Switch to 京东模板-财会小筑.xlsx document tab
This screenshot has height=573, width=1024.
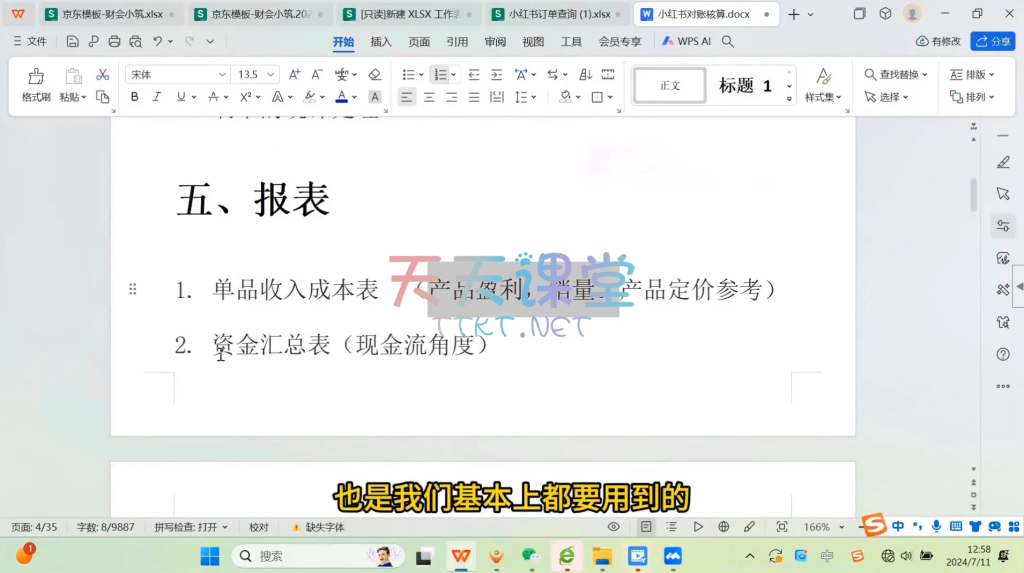click(x=105, y=14)
